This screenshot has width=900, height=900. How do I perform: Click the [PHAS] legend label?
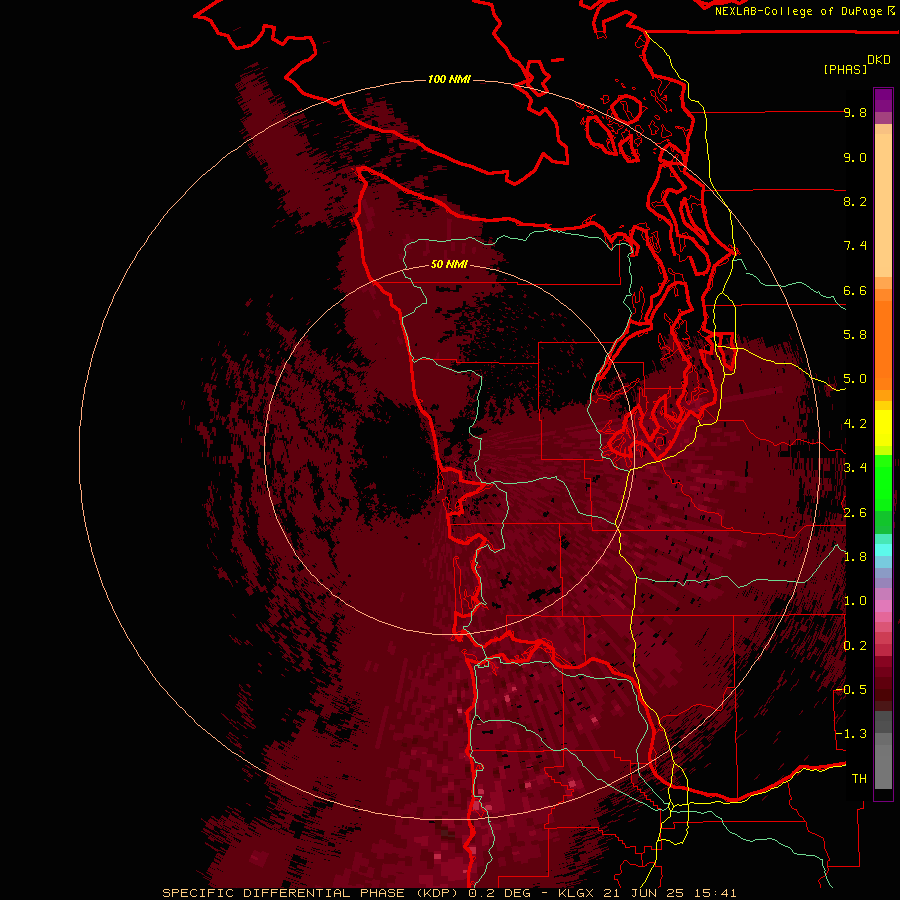tap(845, 69)
